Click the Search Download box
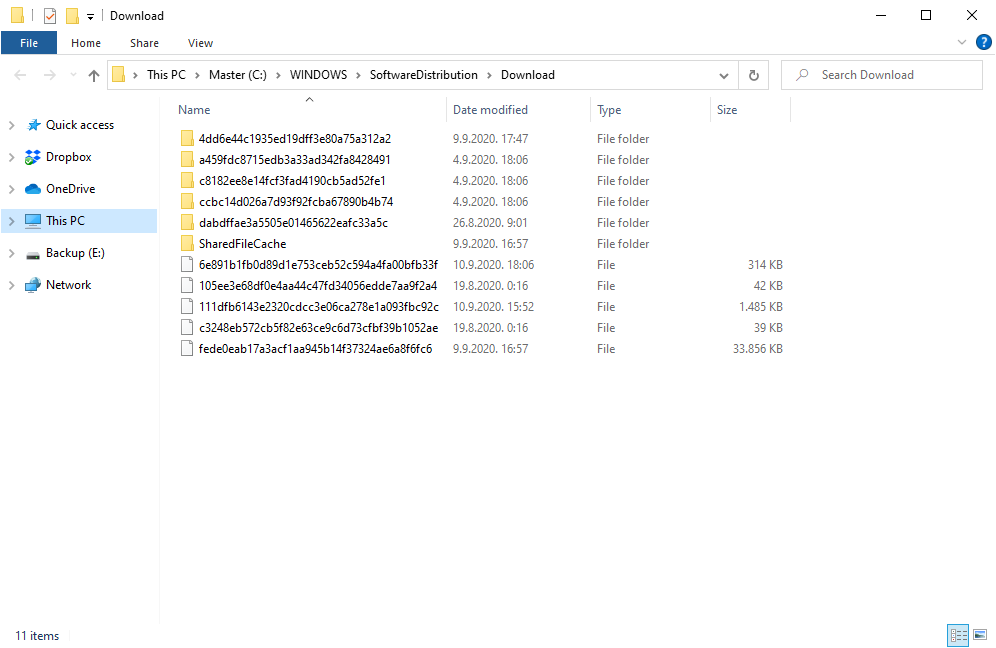Screen dimensions: 996x648 coord(882,75)
